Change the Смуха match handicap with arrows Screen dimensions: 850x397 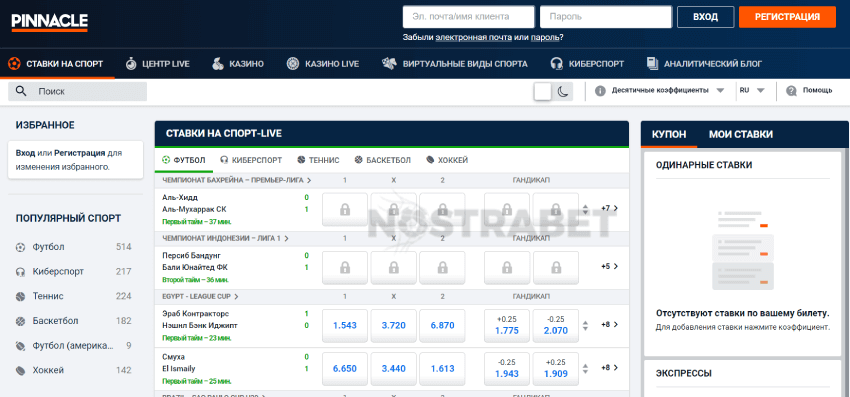click(585, 369)
